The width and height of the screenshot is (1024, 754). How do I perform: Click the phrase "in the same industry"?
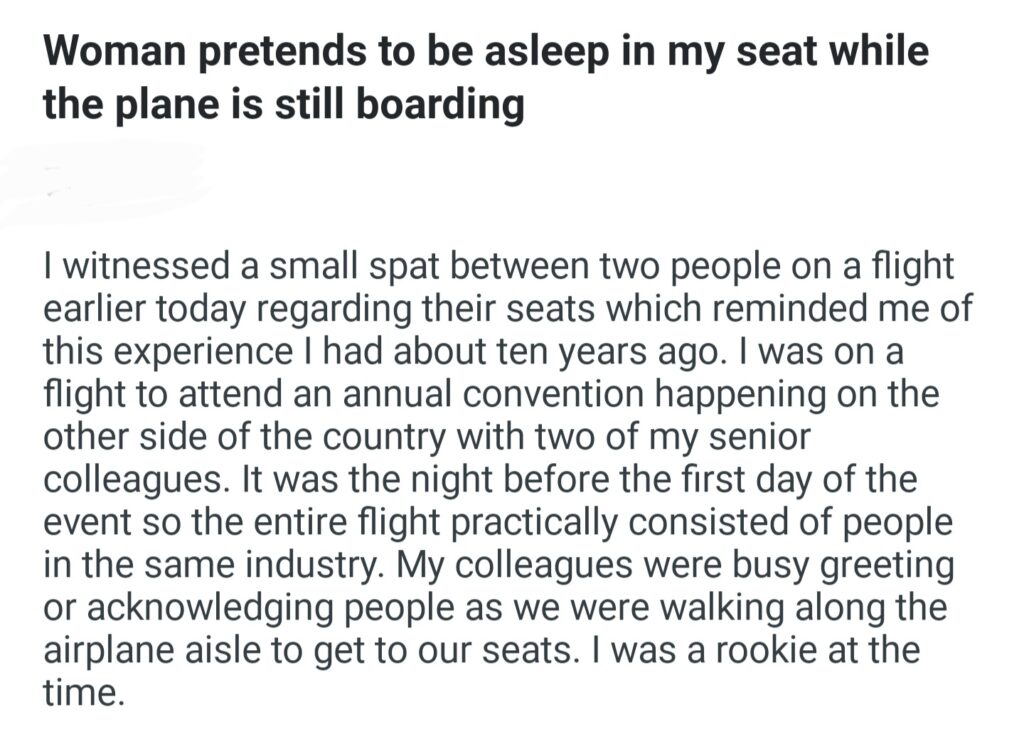pyautogui.click(x=214, y=564)
